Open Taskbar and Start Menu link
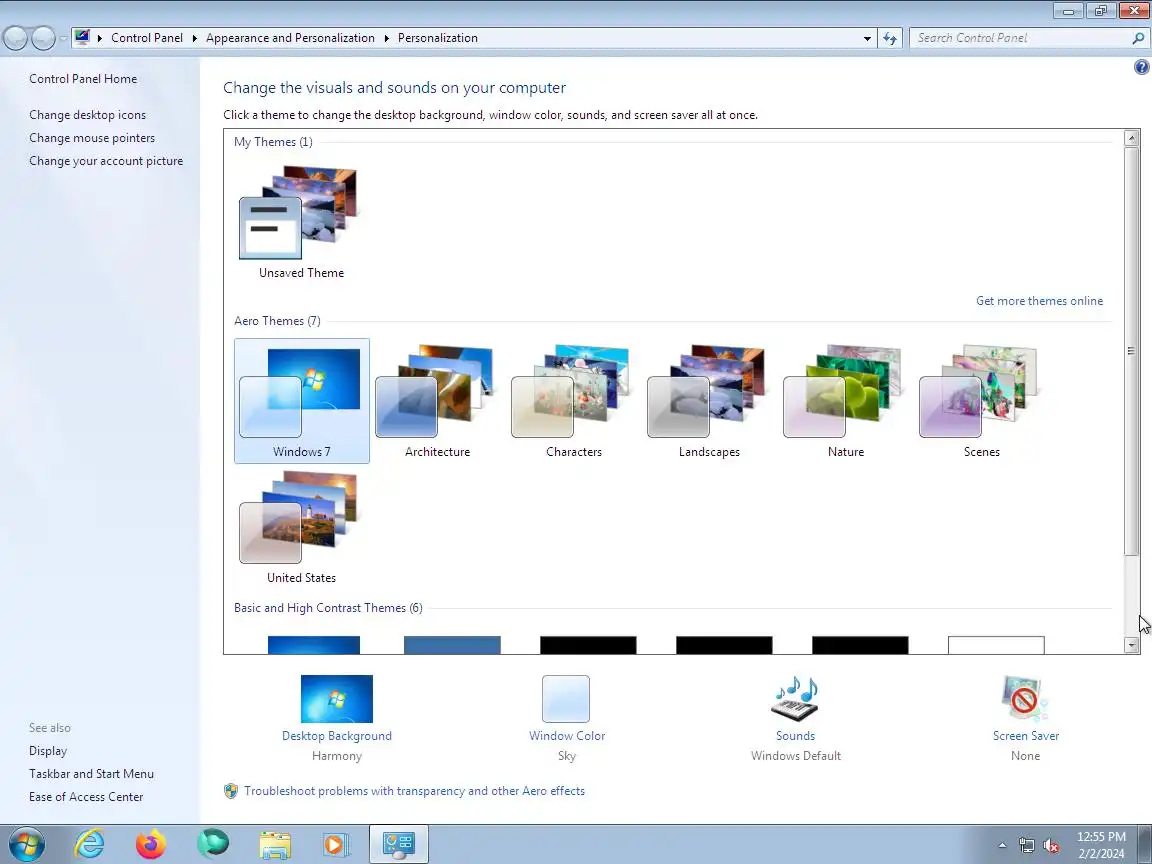 (91, 774)
